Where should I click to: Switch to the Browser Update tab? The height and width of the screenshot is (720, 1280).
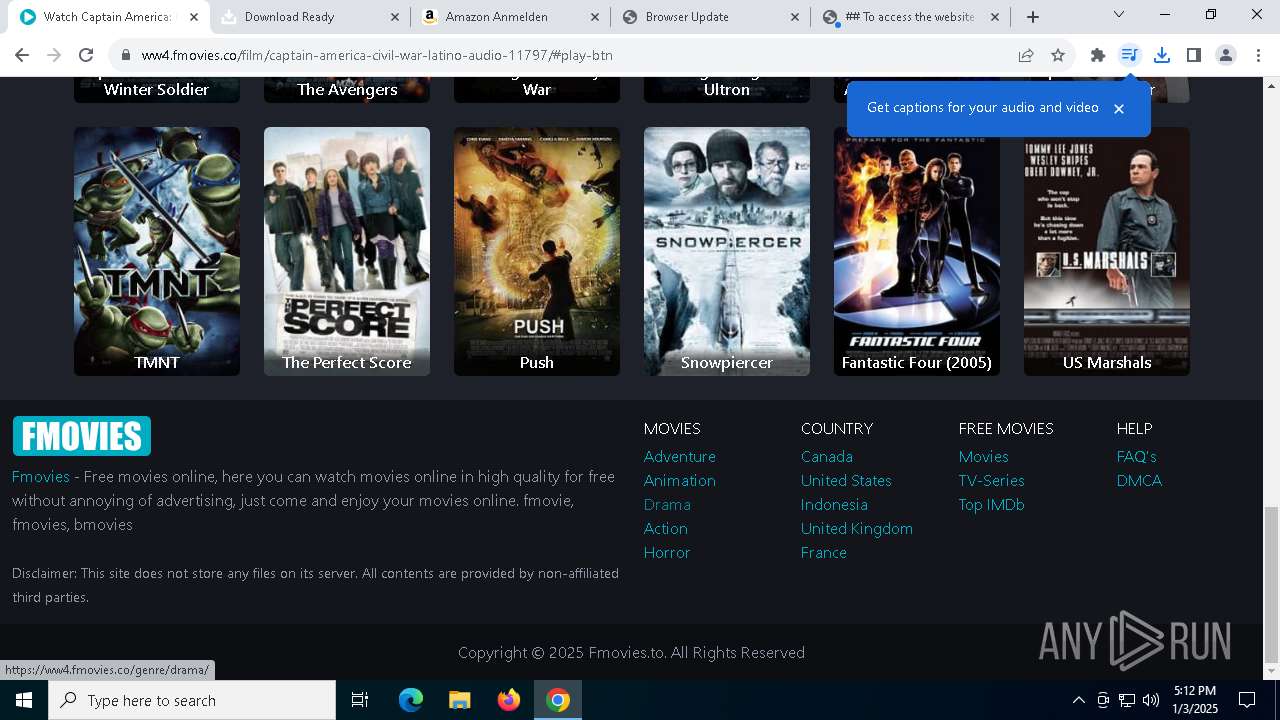pyautogui.click(x=710, y=17)
